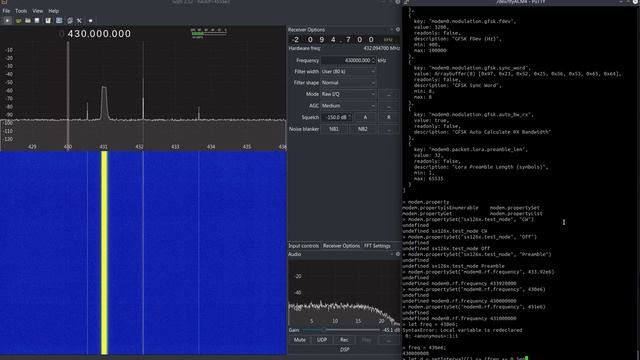Viewport: 640px width, 360px height.
Task: Open the Filter shape dropdown
Action: tap(348, 82)
